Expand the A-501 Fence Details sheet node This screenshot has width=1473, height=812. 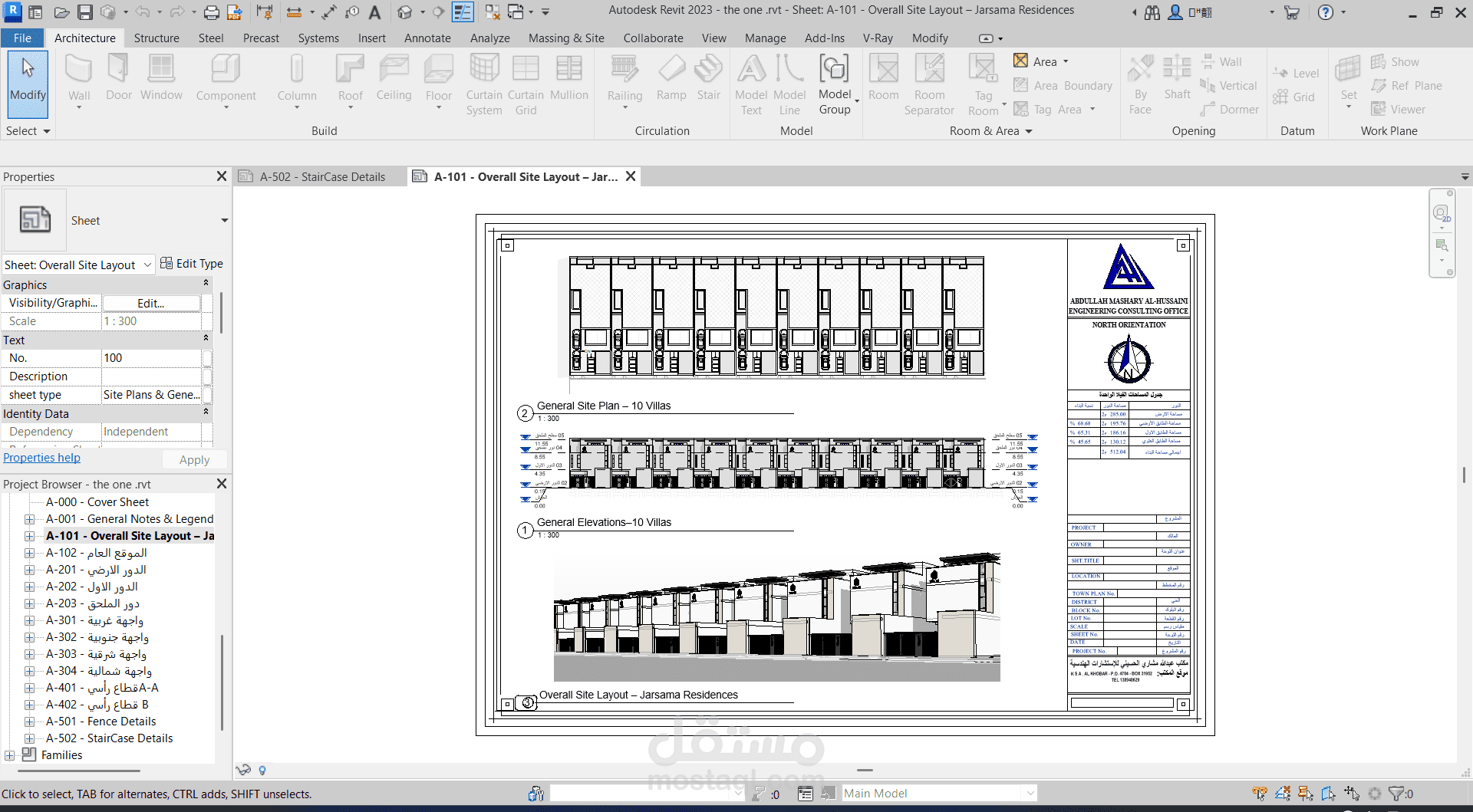click(x=29, y=722)
